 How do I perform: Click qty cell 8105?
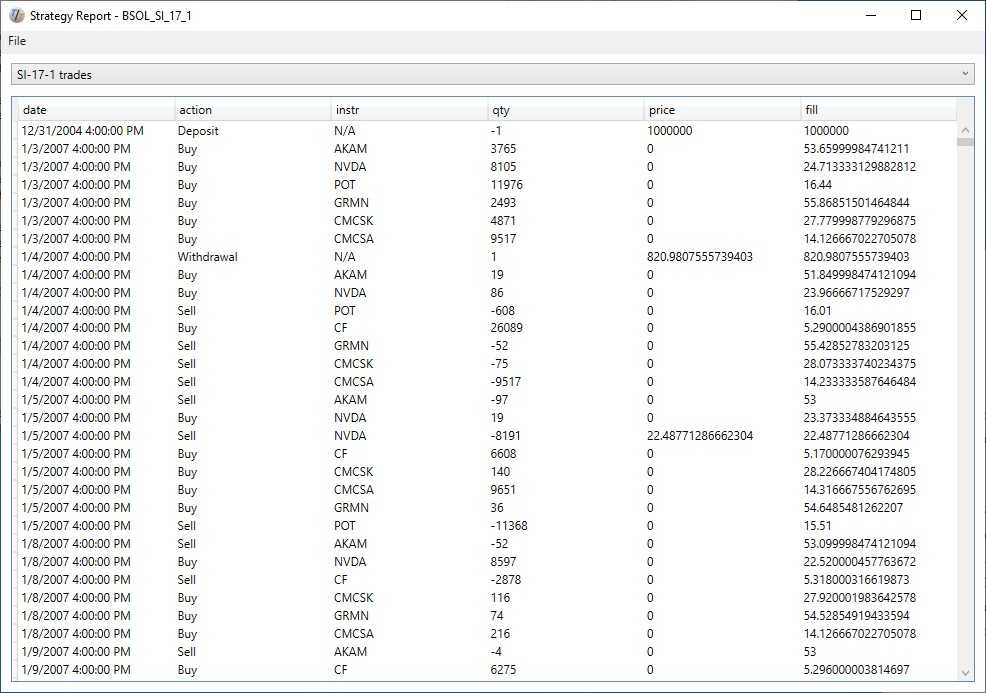pyautogui.click(x=503, y=167)
